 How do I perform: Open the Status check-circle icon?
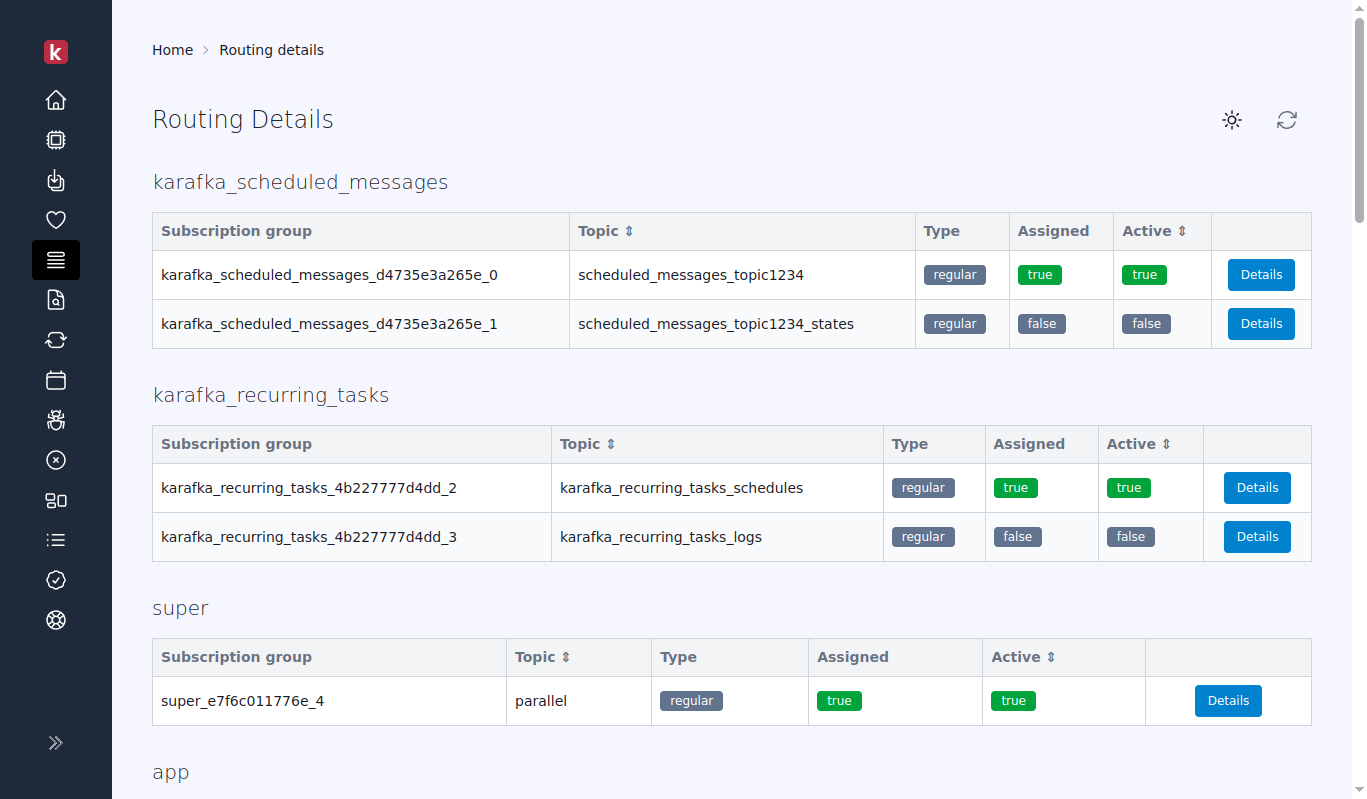56,580
